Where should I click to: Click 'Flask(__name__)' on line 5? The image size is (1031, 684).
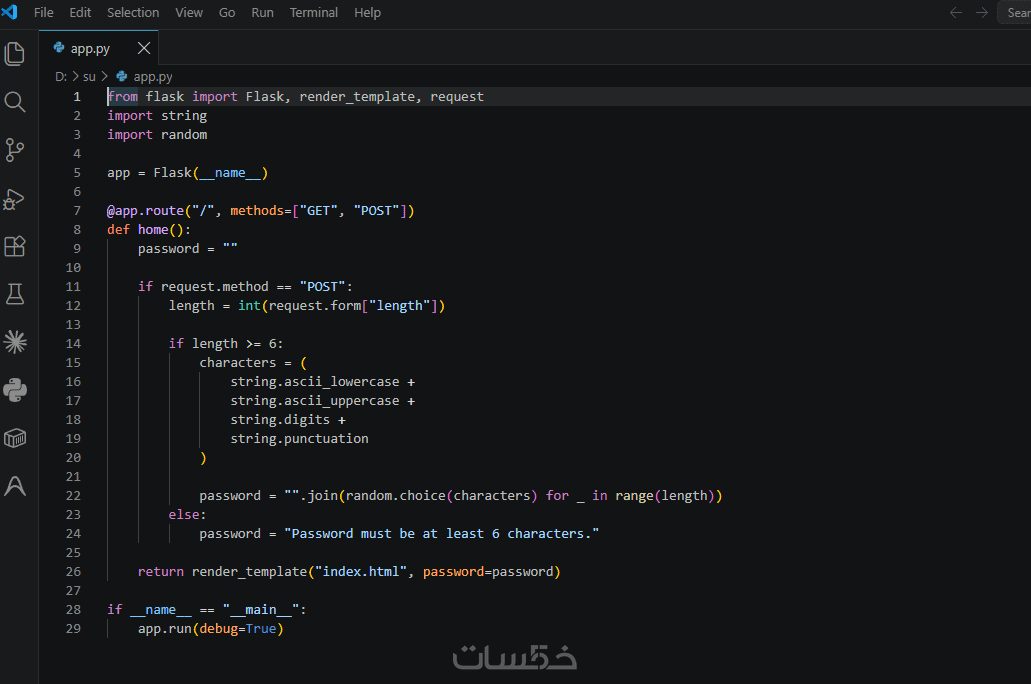tap(210, 173)
